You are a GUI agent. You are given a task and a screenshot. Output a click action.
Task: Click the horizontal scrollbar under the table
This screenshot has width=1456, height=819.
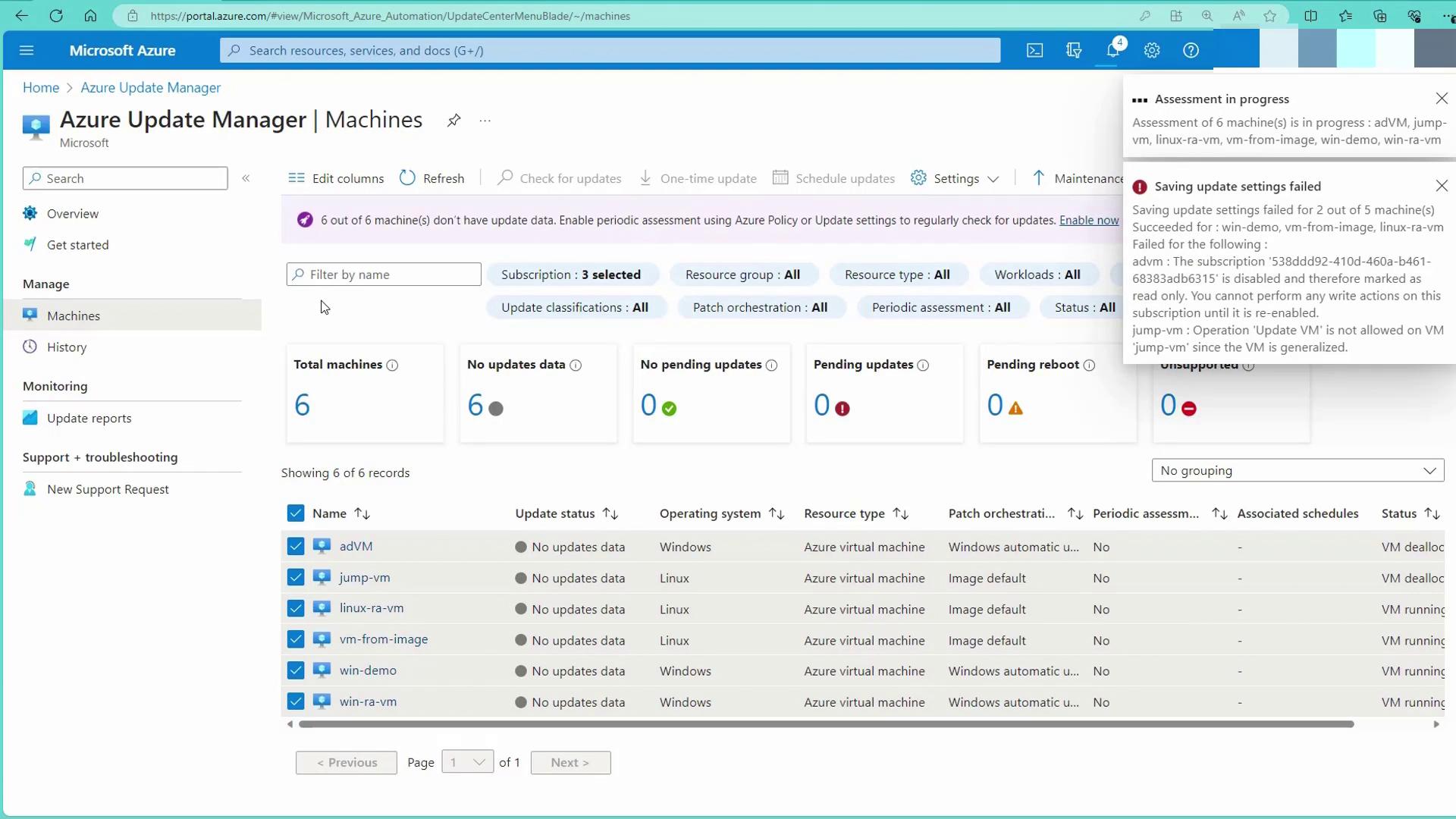pyautogui.click(x=827, y=724)
